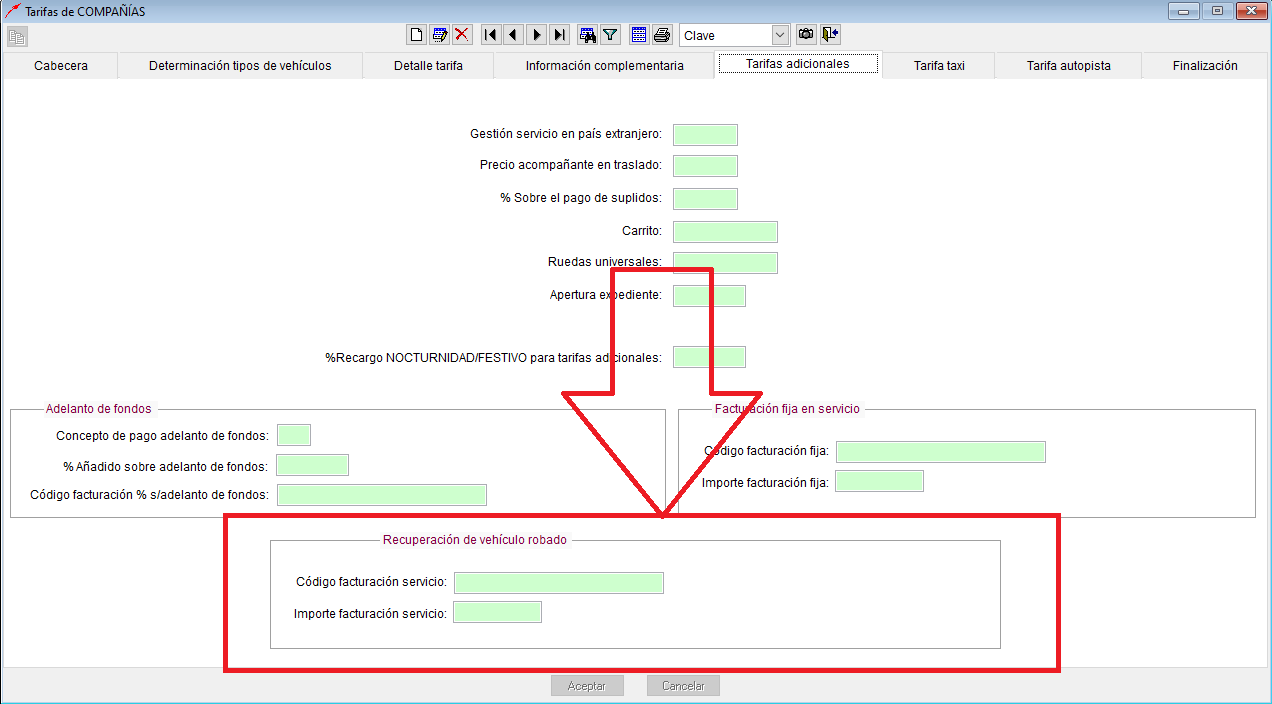This screenshot has height=704, width=1272.
Task: Go to the next record
Action: pyautogui.click(x=536, y=35)
